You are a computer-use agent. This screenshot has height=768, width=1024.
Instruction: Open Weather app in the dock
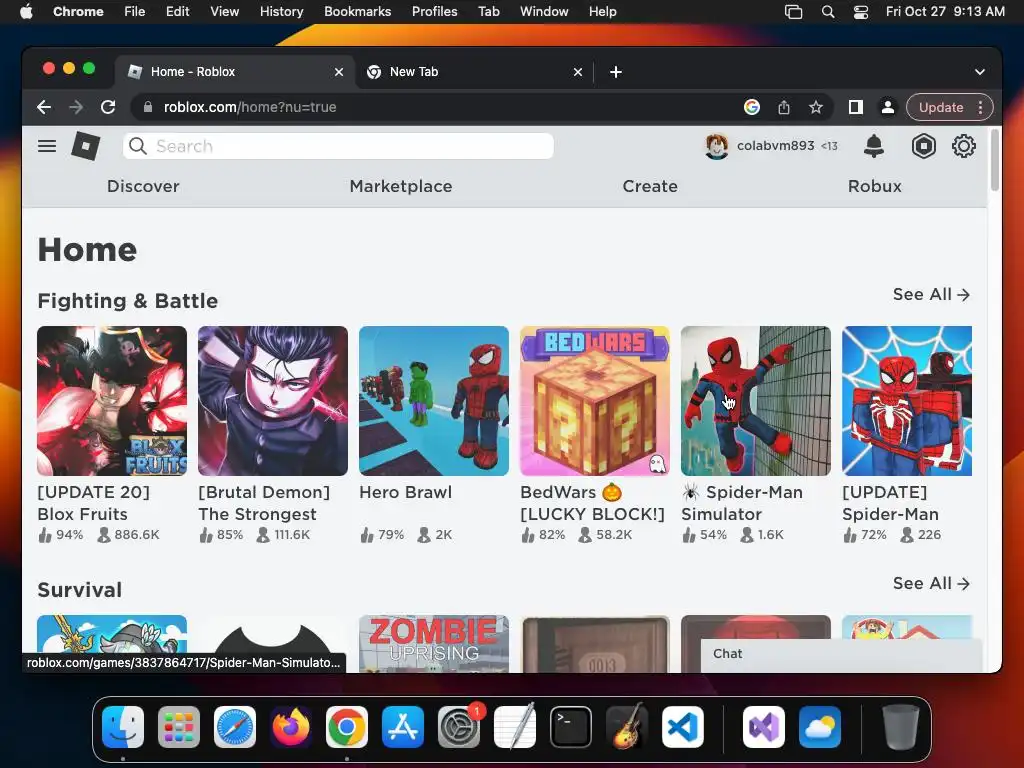click(x=820, y=727)
